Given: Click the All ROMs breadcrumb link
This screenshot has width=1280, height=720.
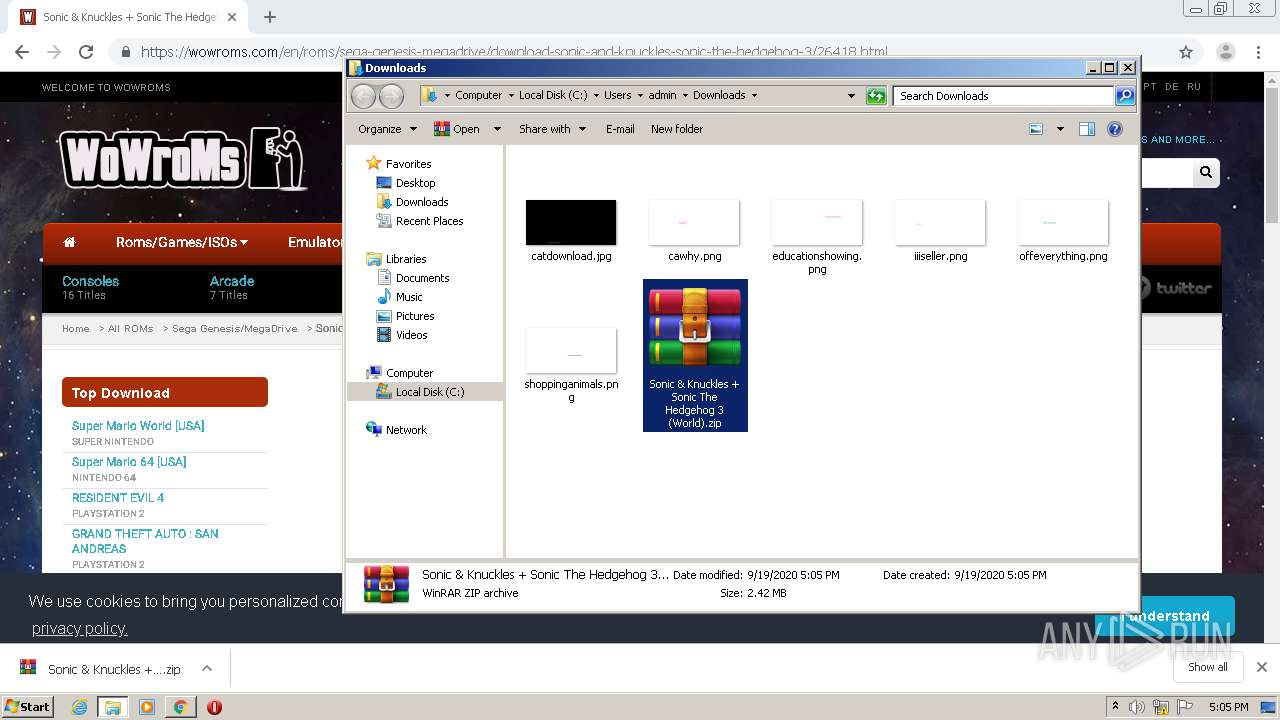Looking at the screenshot, I should pos(131,328).
